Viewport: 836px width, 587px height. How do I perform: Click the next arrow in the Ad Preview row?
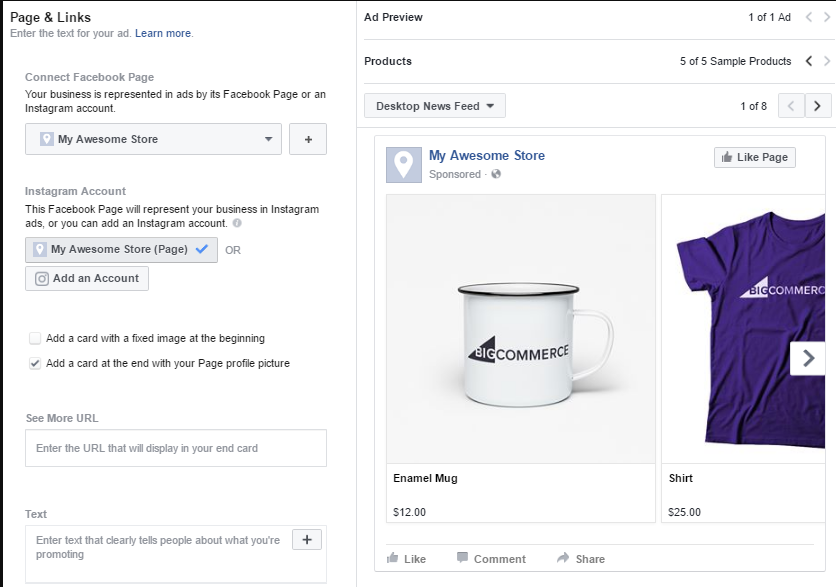826,17
